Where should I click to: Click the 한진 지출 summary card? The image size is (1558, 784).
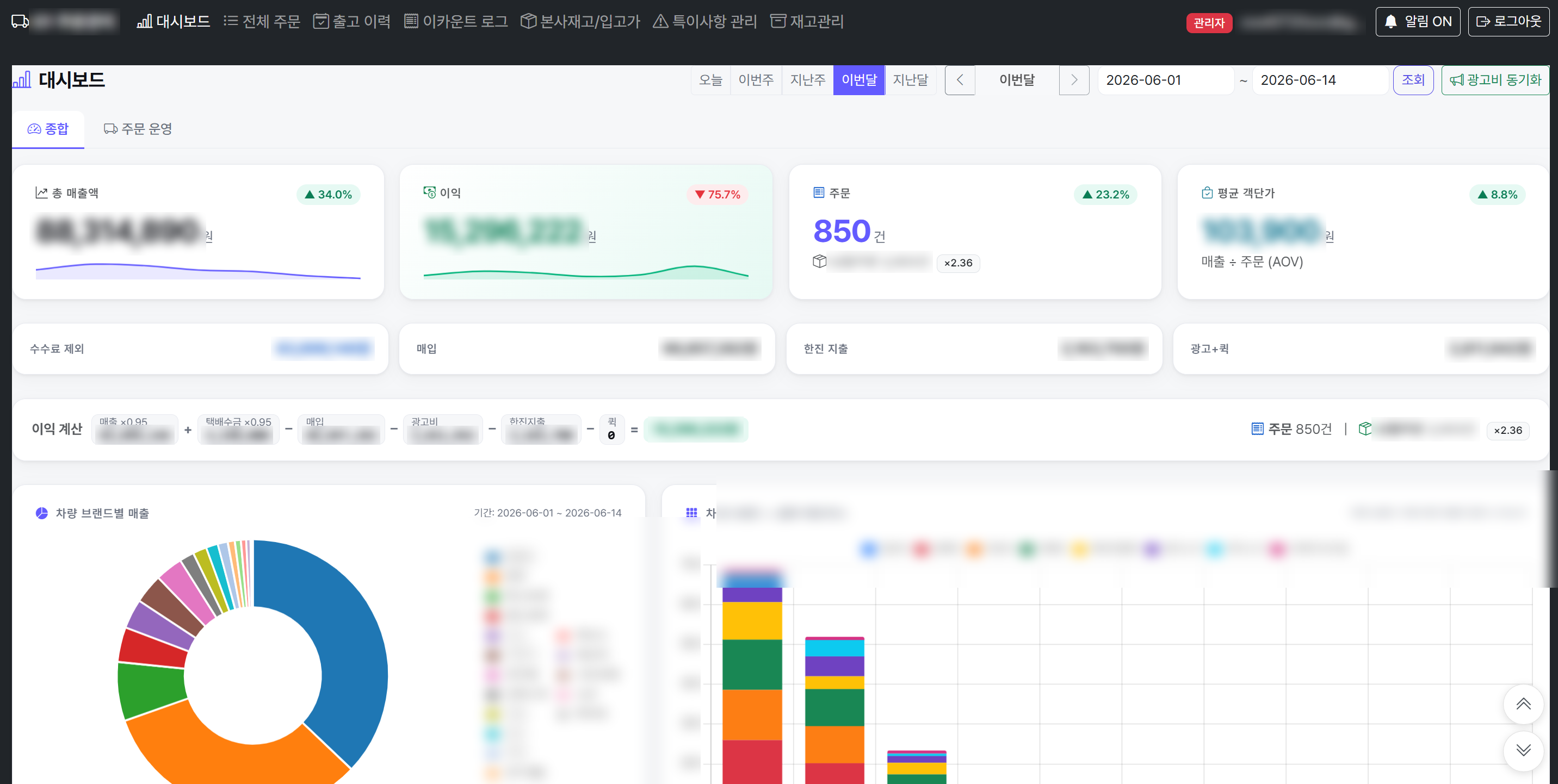tap(974, 349)
